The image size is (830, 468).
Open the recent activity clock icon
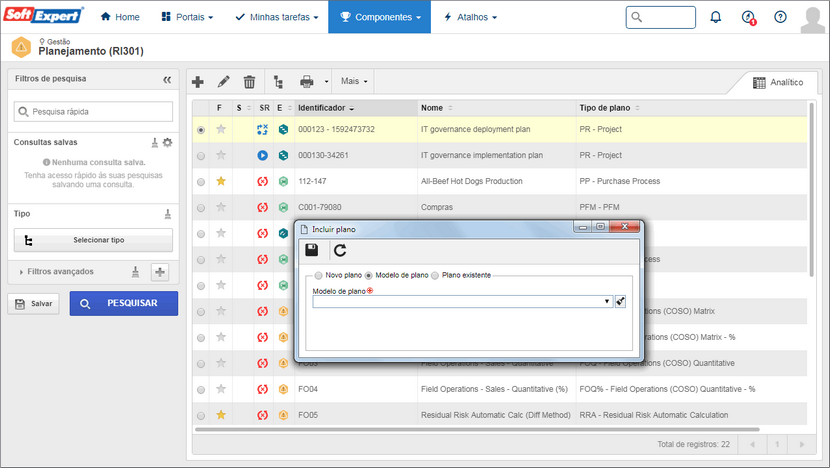pos(748,17)
